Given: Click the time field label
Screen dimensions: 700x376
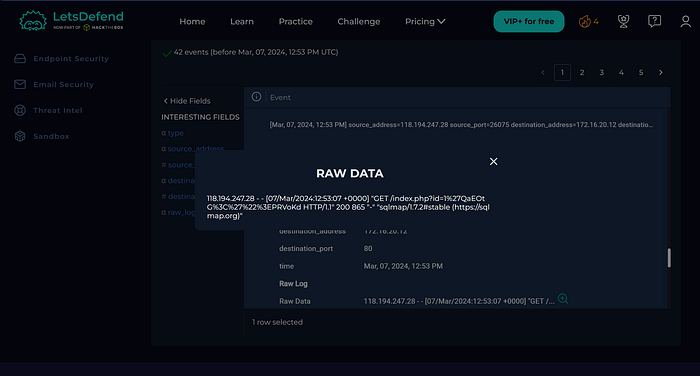Looking at the screenshot, I should [x=286, y=266].
